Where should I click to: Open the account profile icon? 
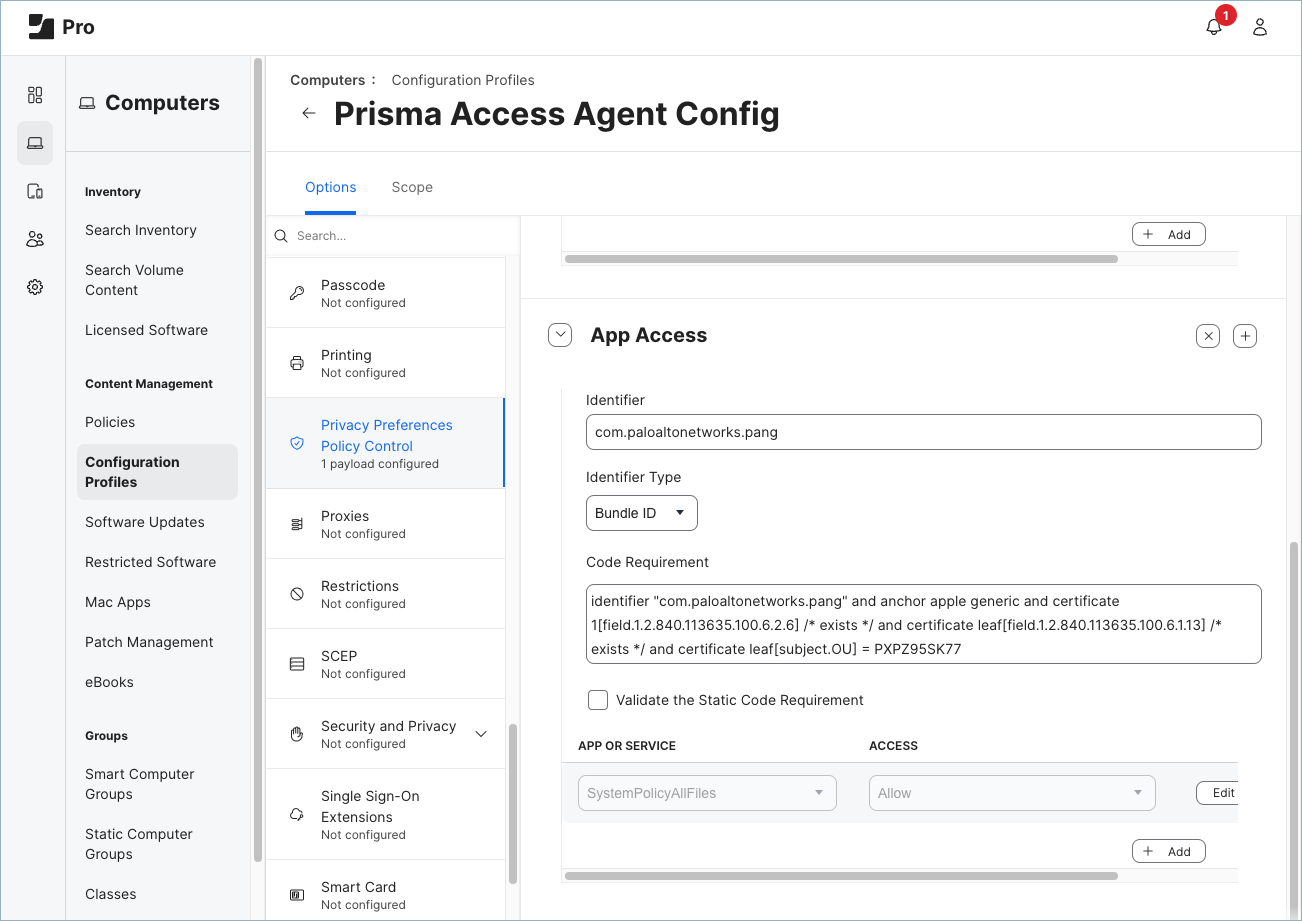[1259, 26]
